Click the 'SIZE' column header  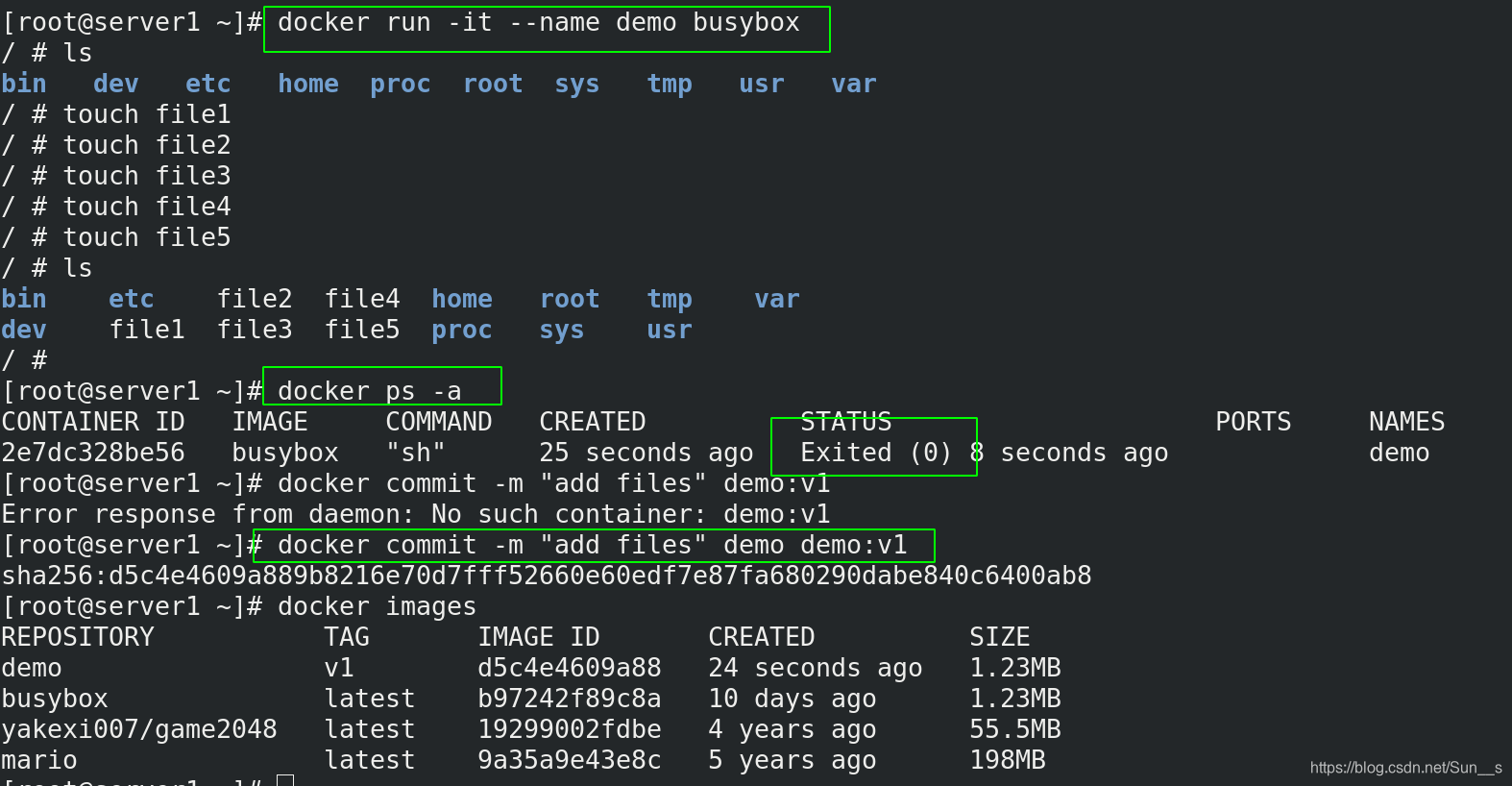(1000, 637)
